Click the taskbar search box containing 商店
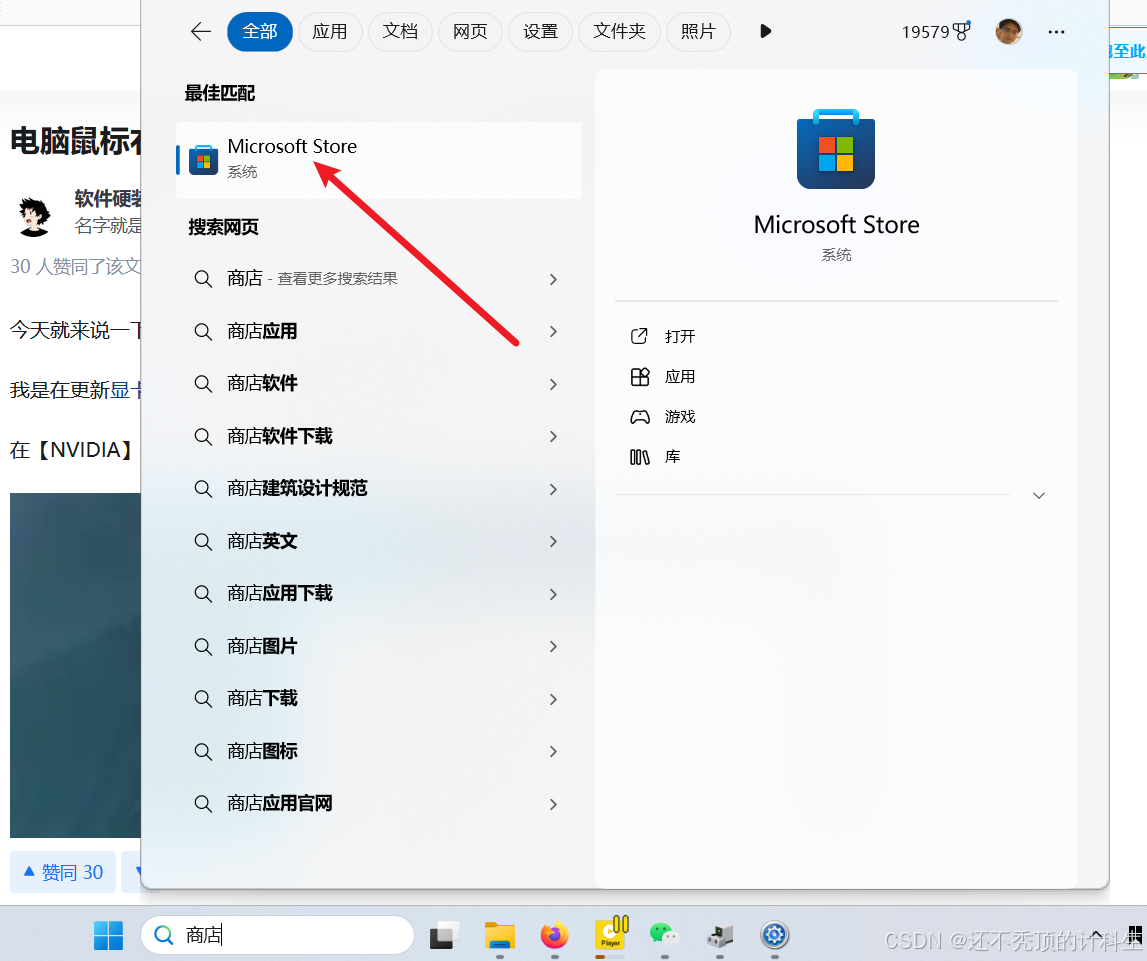Viewport: 1147px width, 961px height. click(x=277, y=935)
